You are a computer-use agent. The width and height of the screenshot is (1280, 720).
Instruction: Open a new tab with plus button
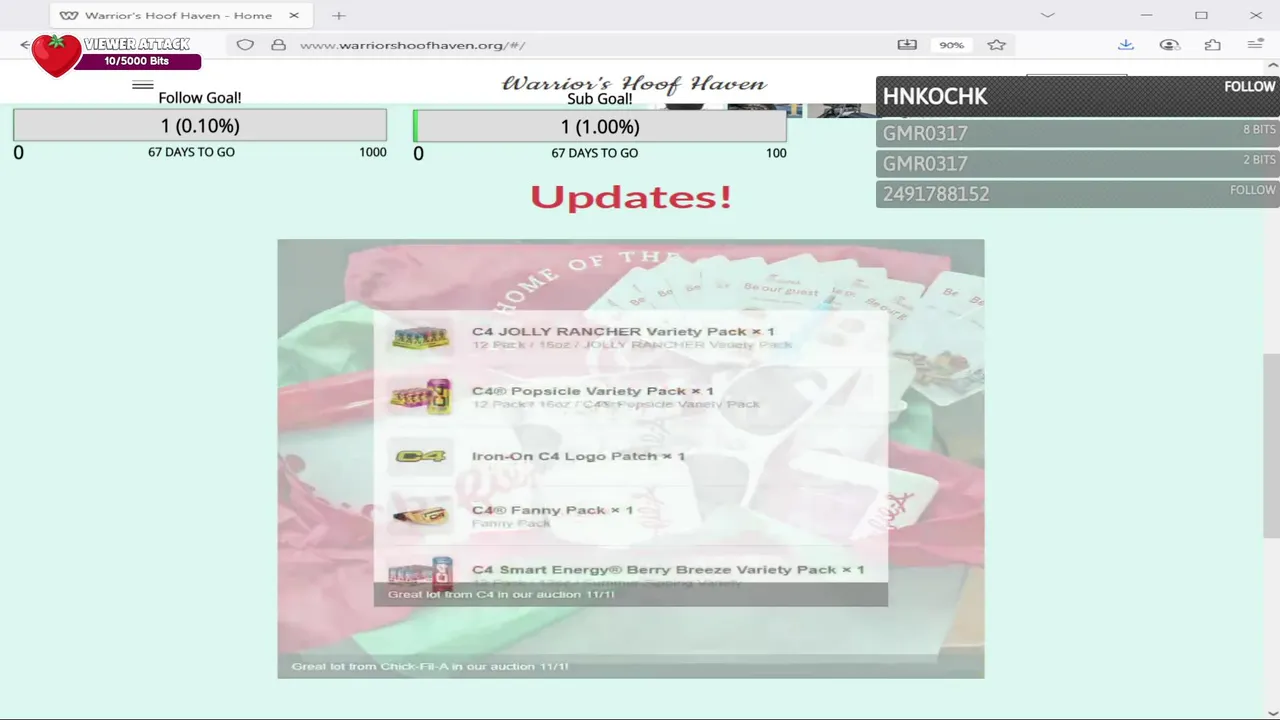(339, 15)
